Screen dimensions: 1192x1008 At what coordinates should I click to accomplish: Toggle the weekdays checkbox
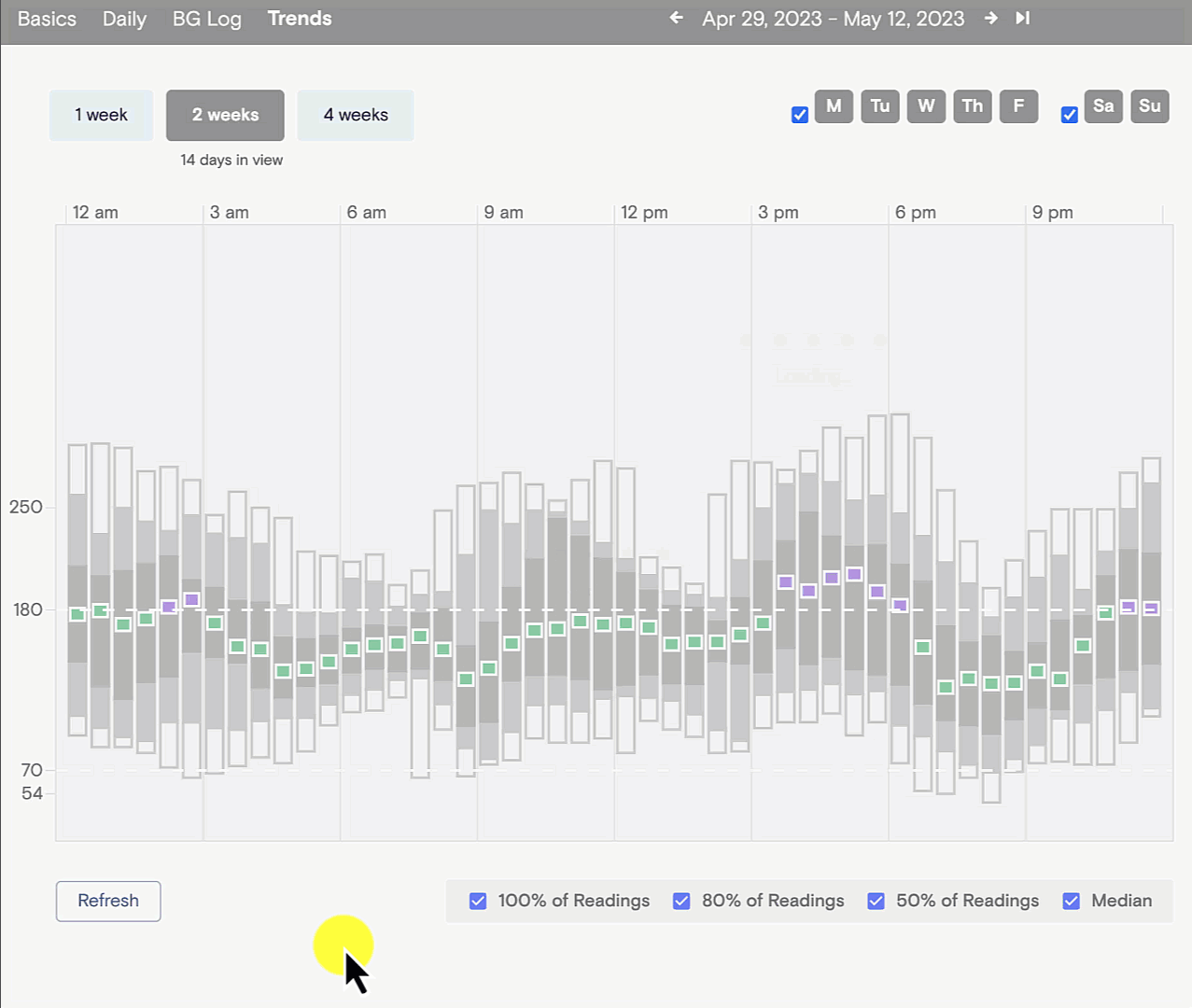coord(800,115)
